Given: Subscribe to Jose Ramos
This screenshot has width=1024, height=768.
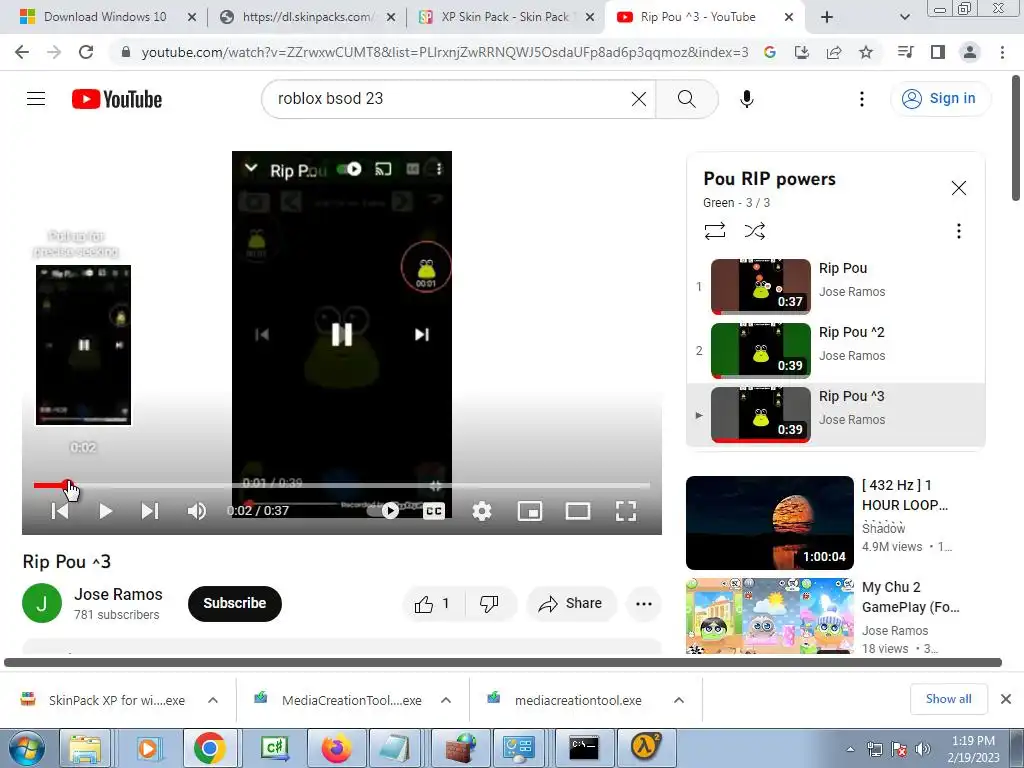Looking at the screenshot, I should [234, 603].
